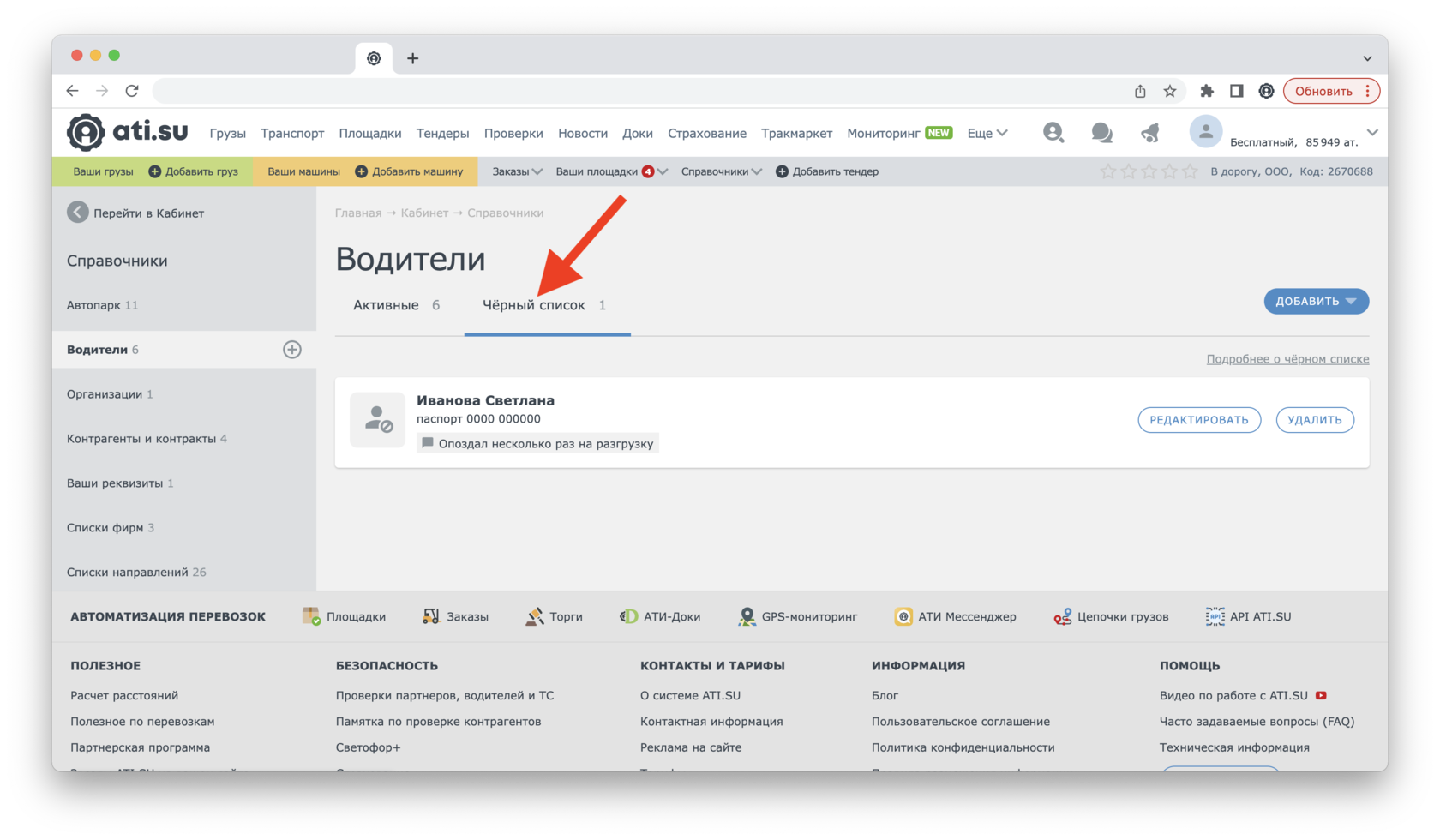Click the ati.su logo
This screenshot has height=840, width=1440.
point(128,132)
